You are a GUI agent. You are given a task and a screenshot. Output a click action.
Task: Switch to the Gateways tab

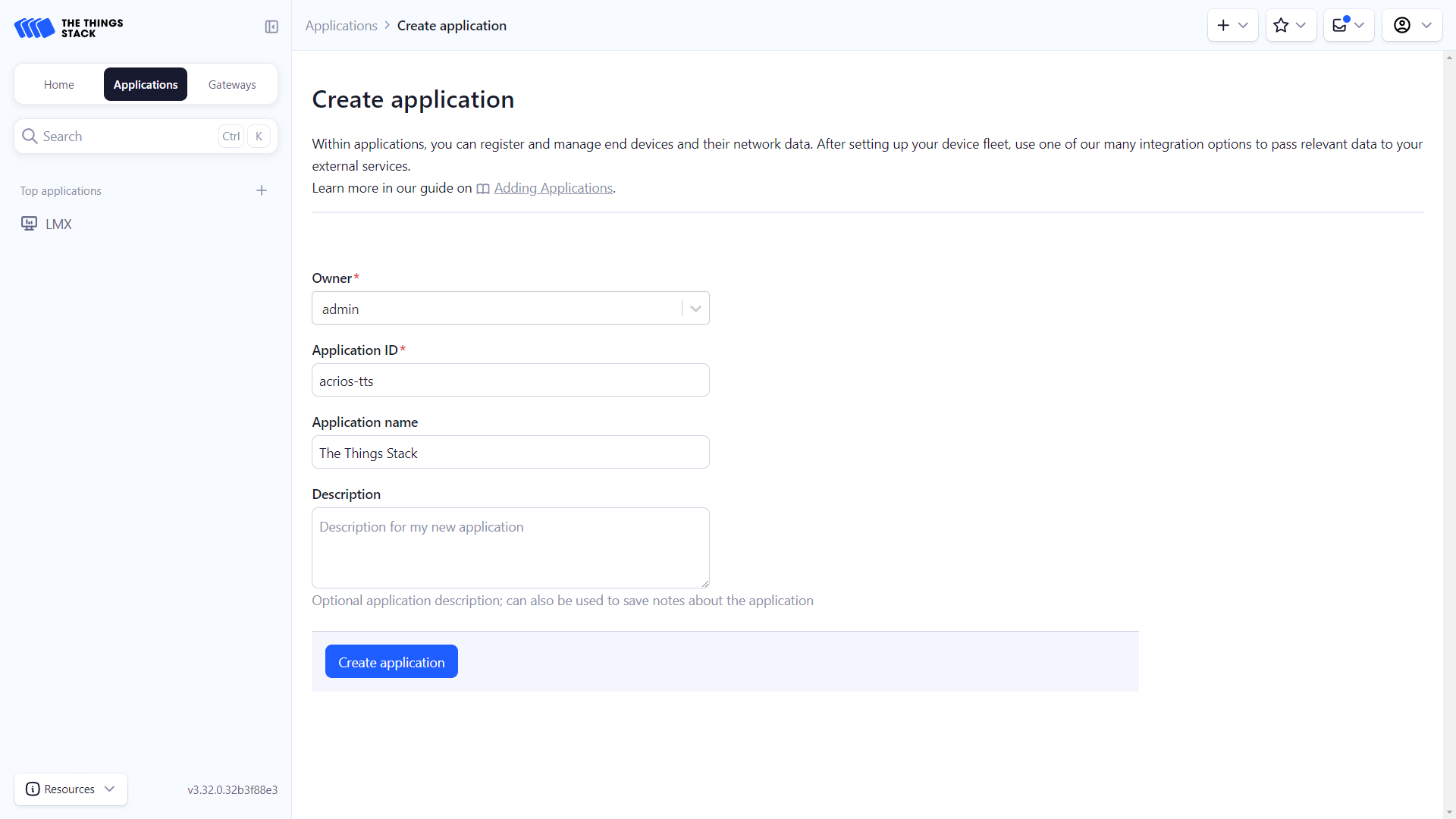232,85
